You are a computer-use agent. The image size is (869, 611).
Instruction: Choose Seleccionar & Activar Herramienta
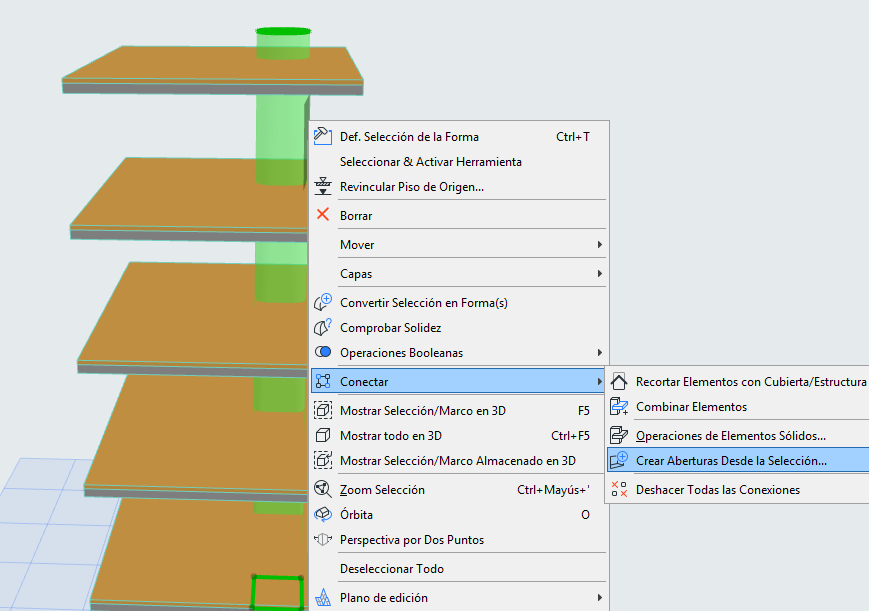click(x=459, y=161)
